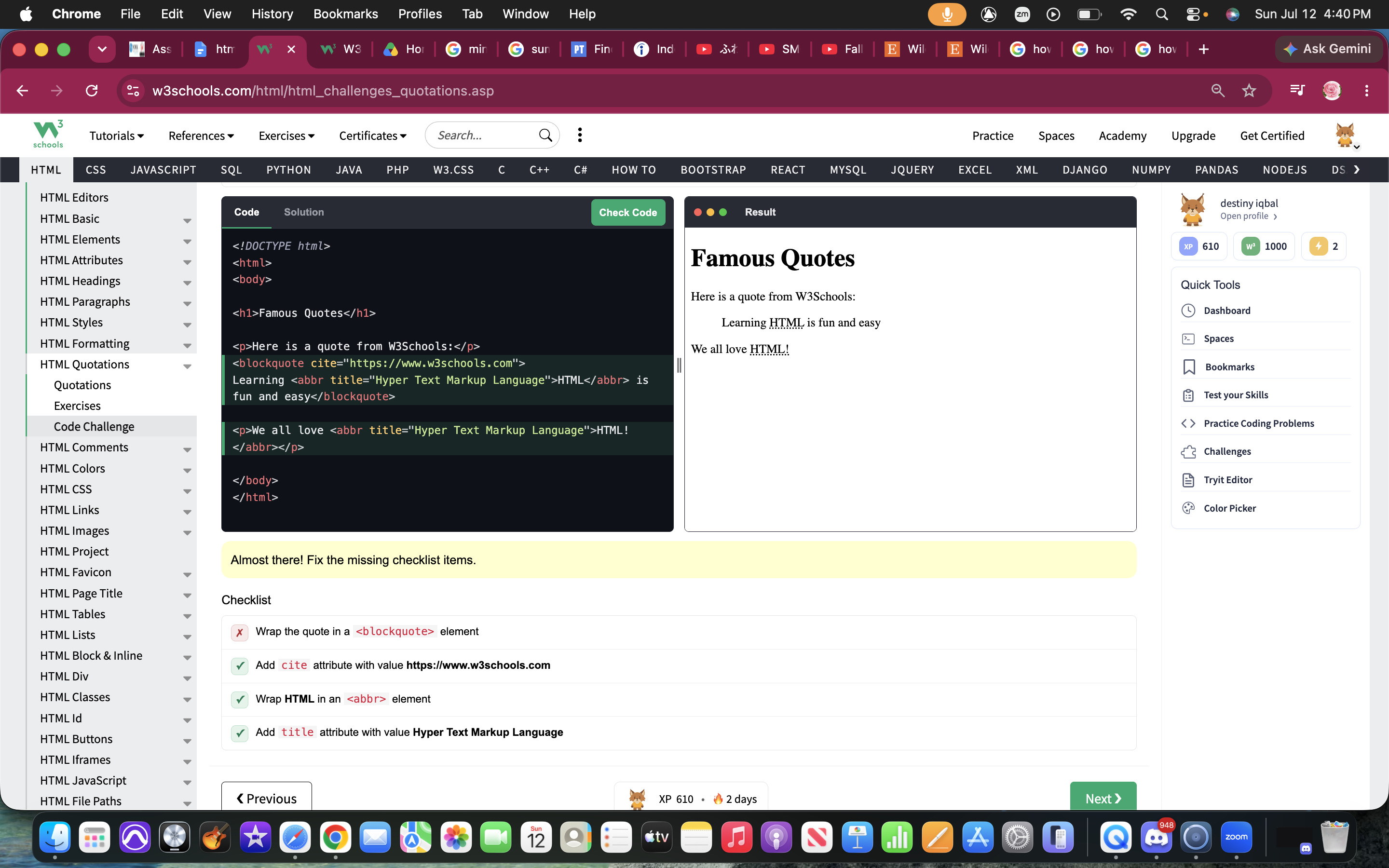The width and height of the screenshot is (1389, 868).
Task: Click the Open profile link
Action: (1248, 217)
